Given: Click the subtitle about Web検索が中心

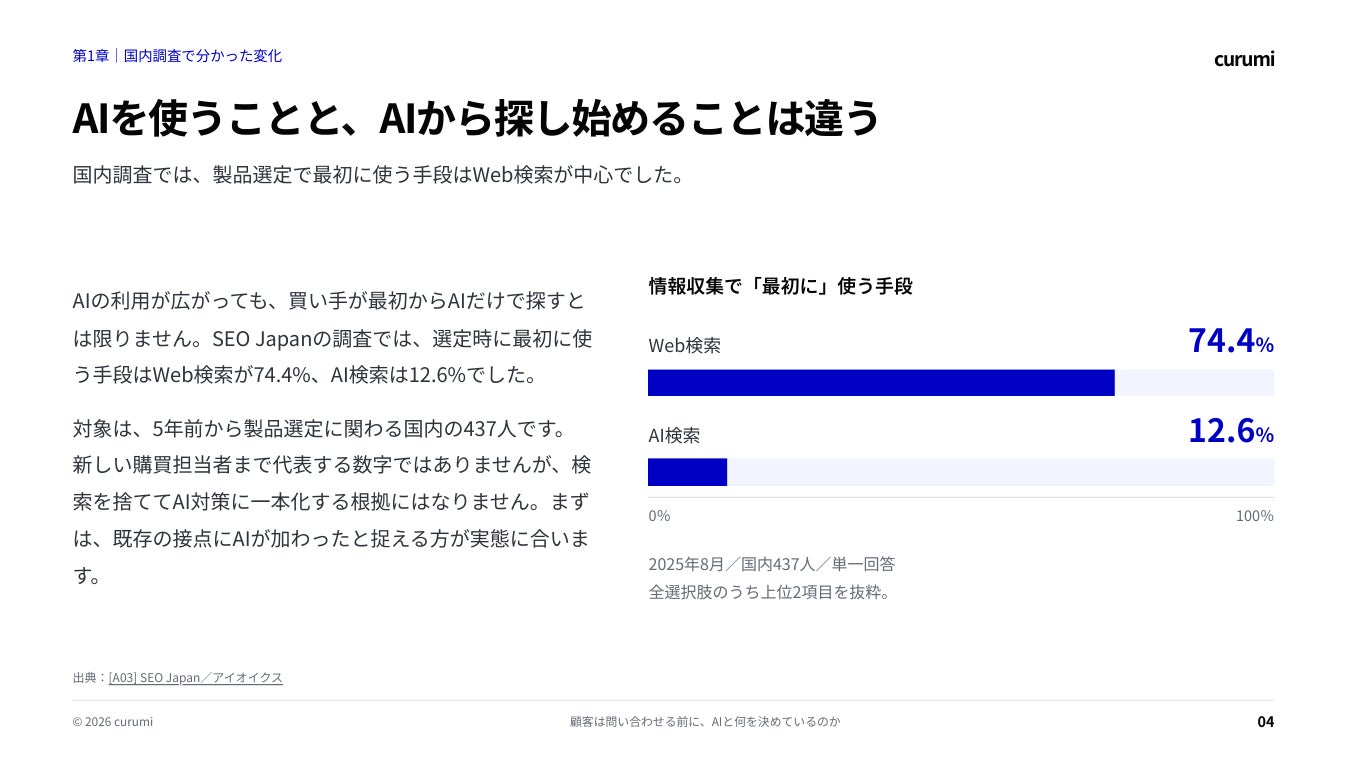Looking at the screenshot, I should coord(378,175).
